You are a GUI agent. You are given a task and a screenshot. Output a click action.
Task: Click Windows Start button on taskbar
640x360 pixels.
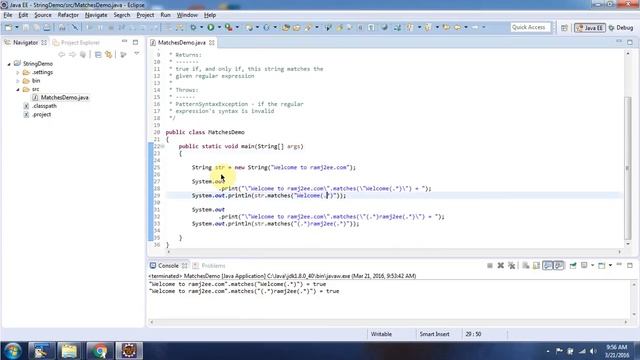[x=12, y=351]
